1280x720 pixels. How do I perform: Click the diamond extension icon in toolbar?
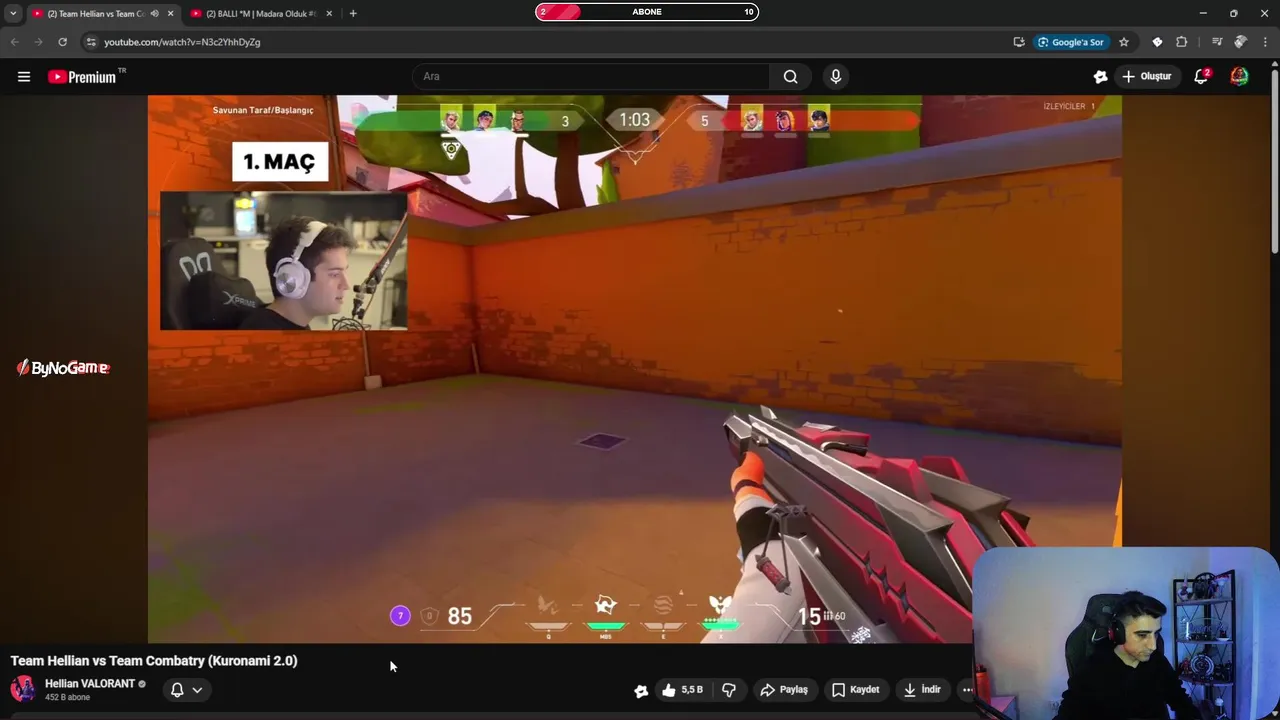1157,42
